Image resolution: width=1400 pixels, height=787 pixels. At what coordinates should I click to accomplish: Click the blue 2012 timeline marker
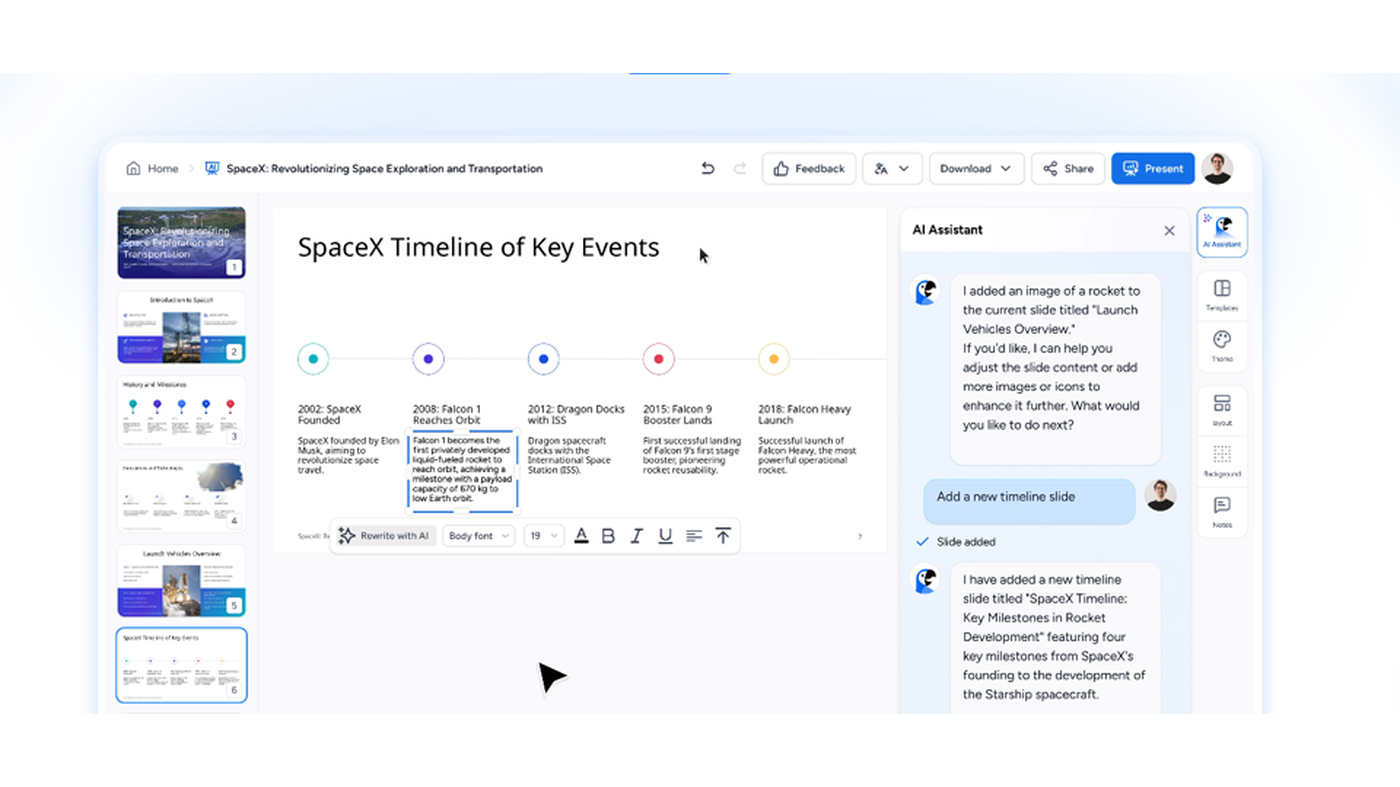[x=543, y=359]
